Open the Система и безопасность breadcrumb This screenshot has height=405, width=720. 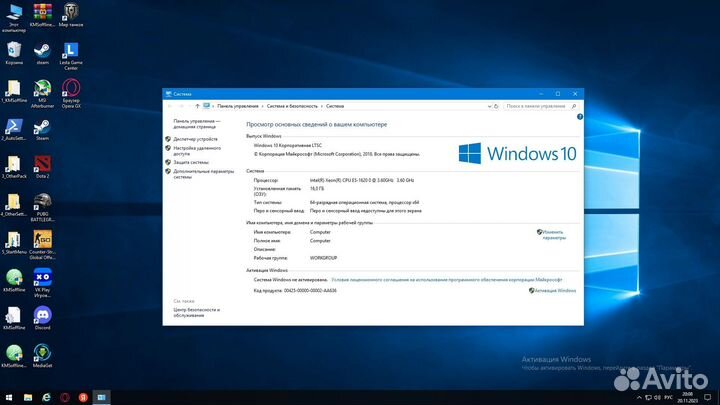(292, 106)
